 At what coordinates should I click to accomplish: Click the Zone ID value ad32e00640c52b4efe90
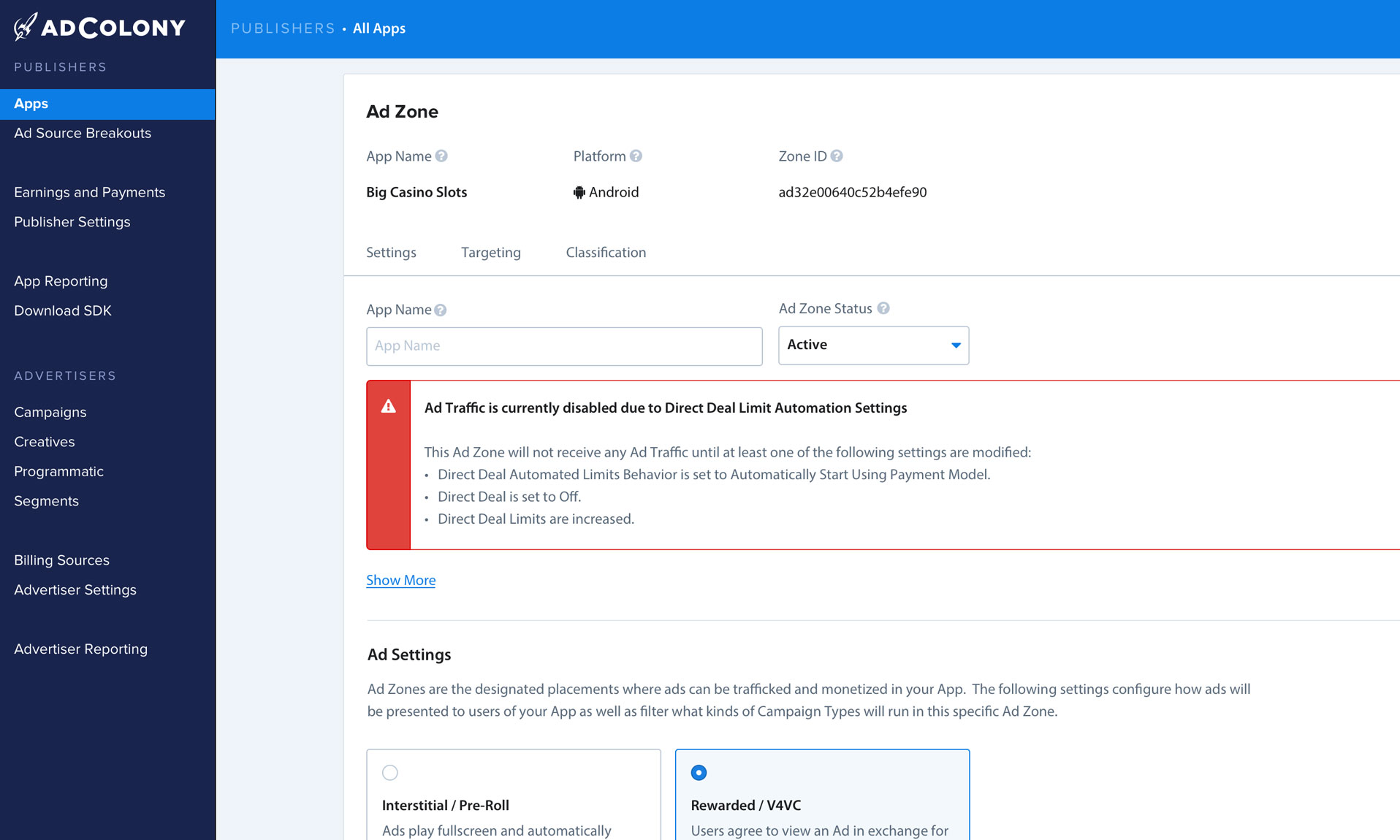point(852,192)
